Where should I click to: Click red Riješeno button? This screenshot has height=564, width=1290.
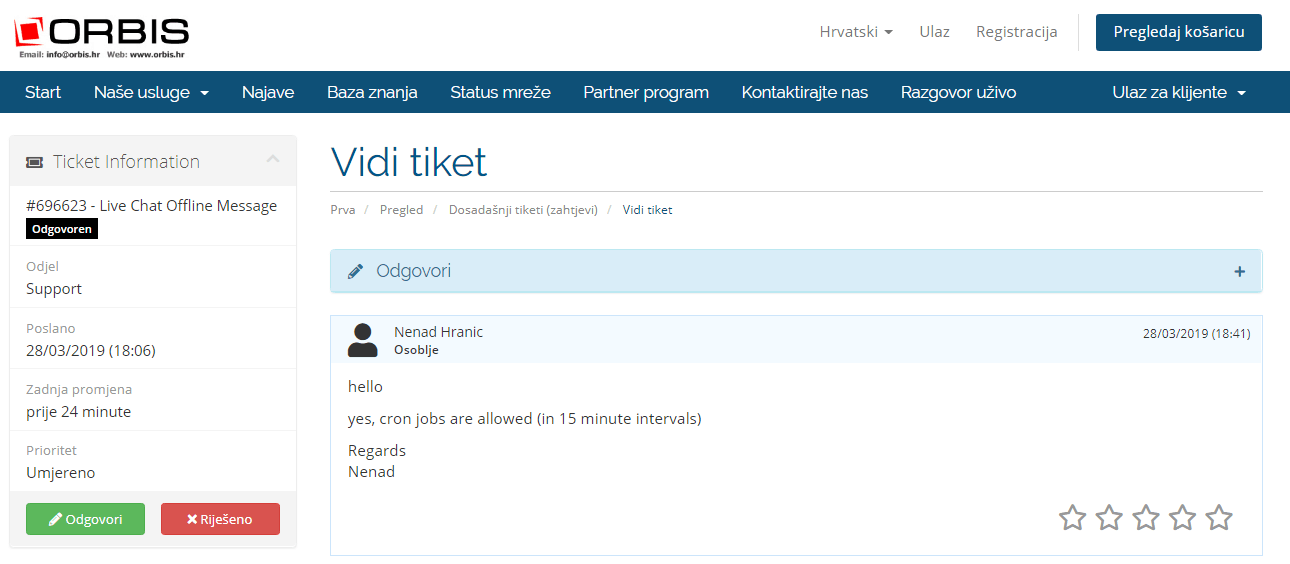point(220,519)
